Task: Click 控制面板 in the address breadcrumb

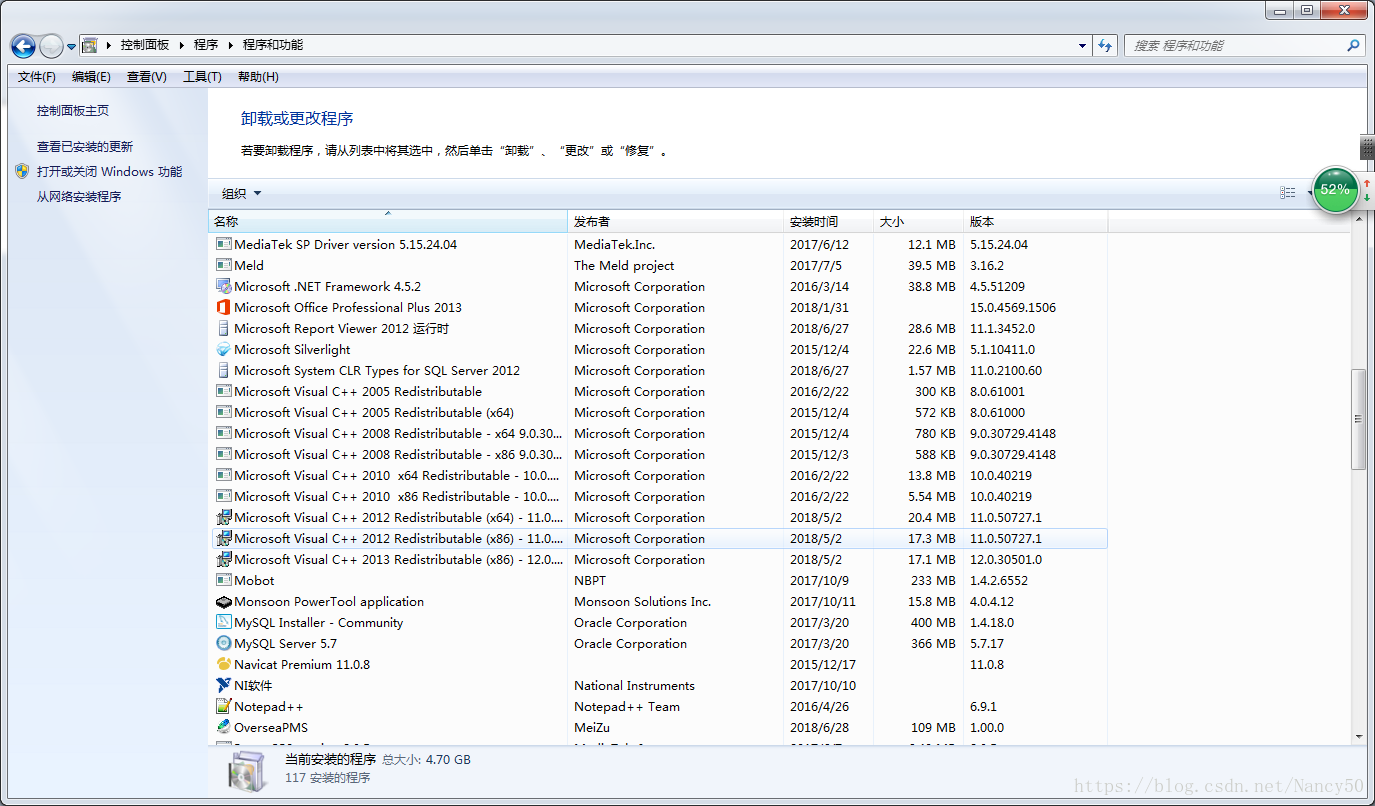Action: [x=145, y=45]
